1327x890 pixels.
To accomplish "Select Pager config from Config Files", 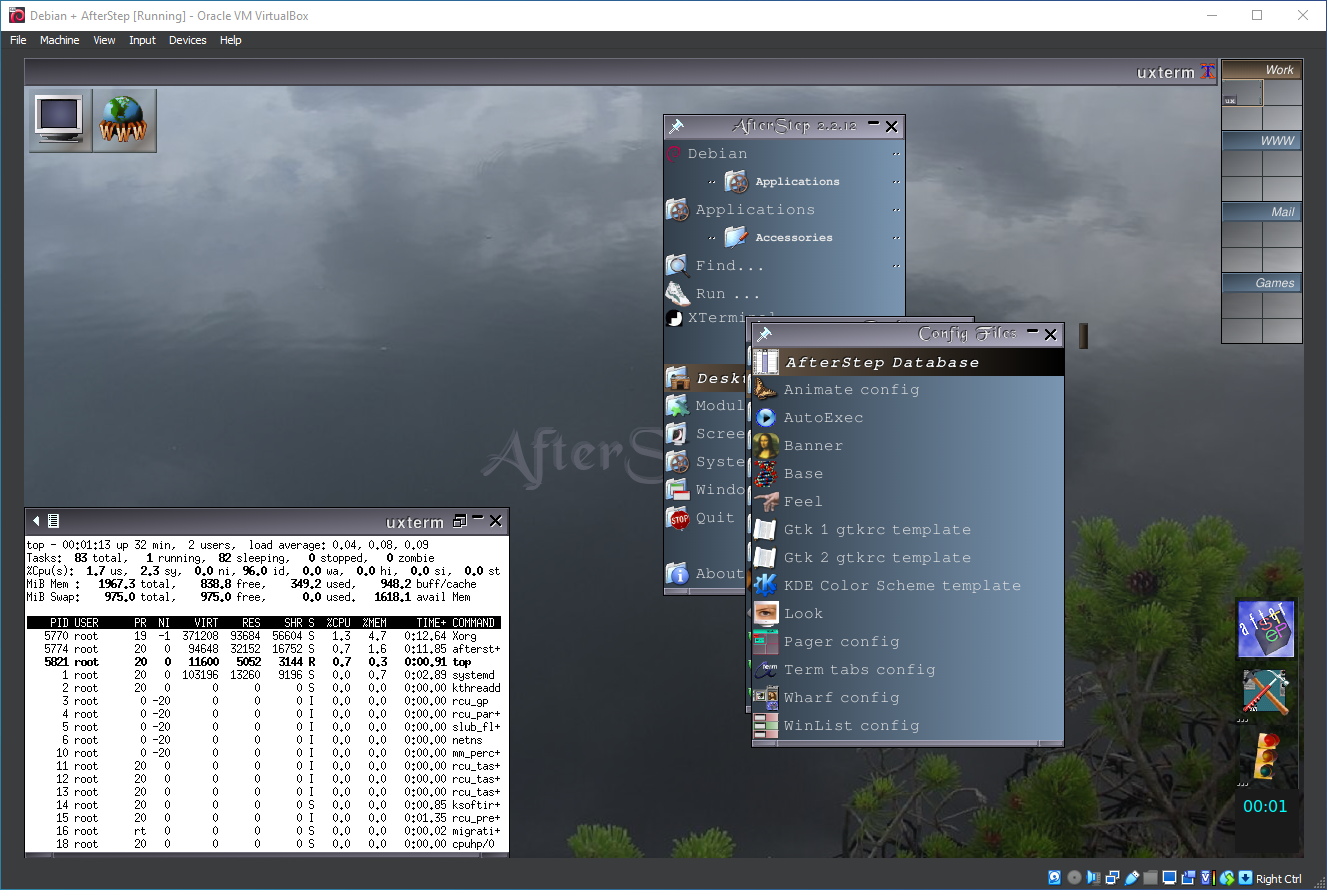I will point(841,642).
